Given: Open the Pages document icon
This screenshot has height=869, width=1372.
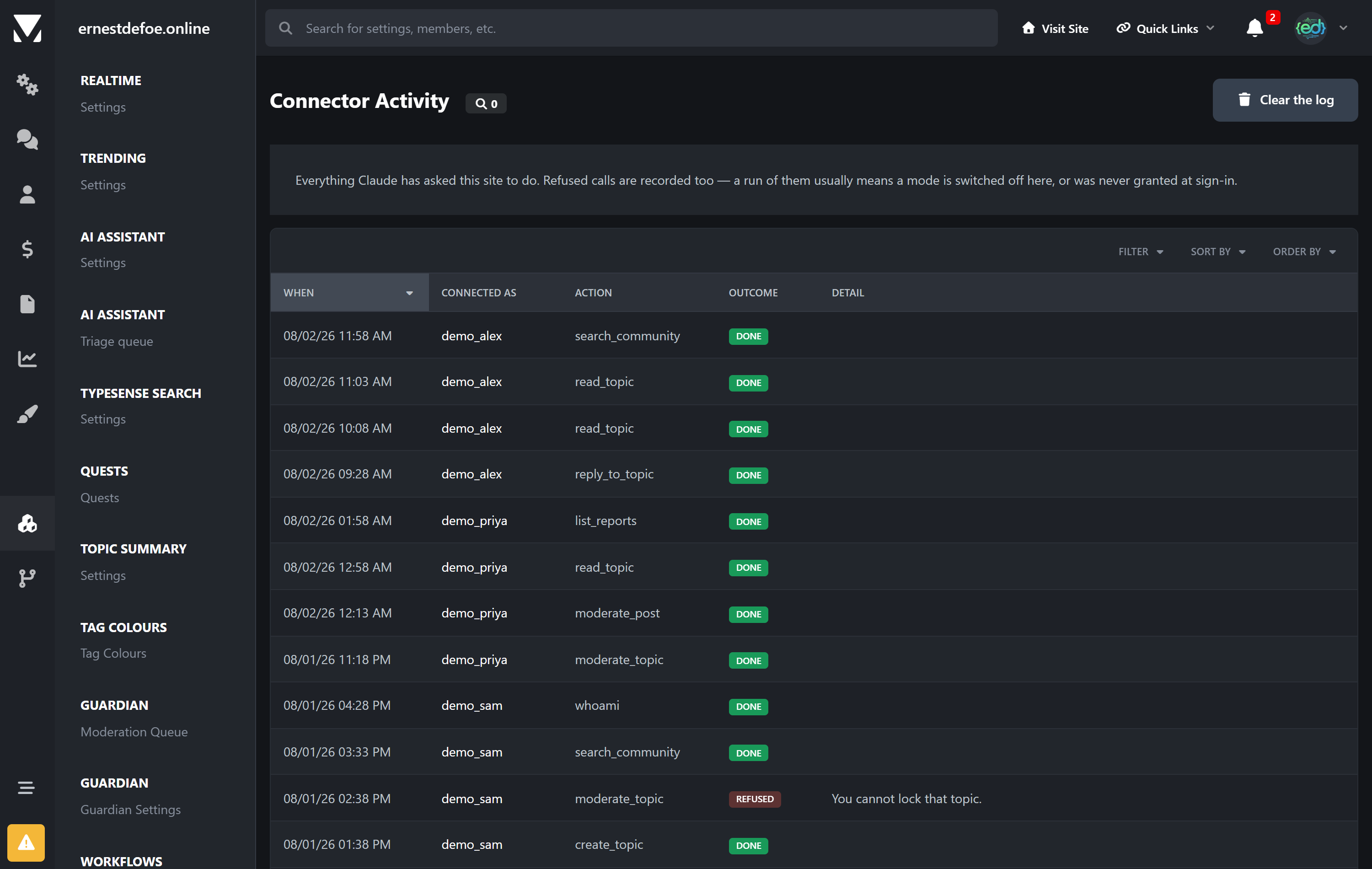Looking at the screenshot, I should click(x=27, y=304).
